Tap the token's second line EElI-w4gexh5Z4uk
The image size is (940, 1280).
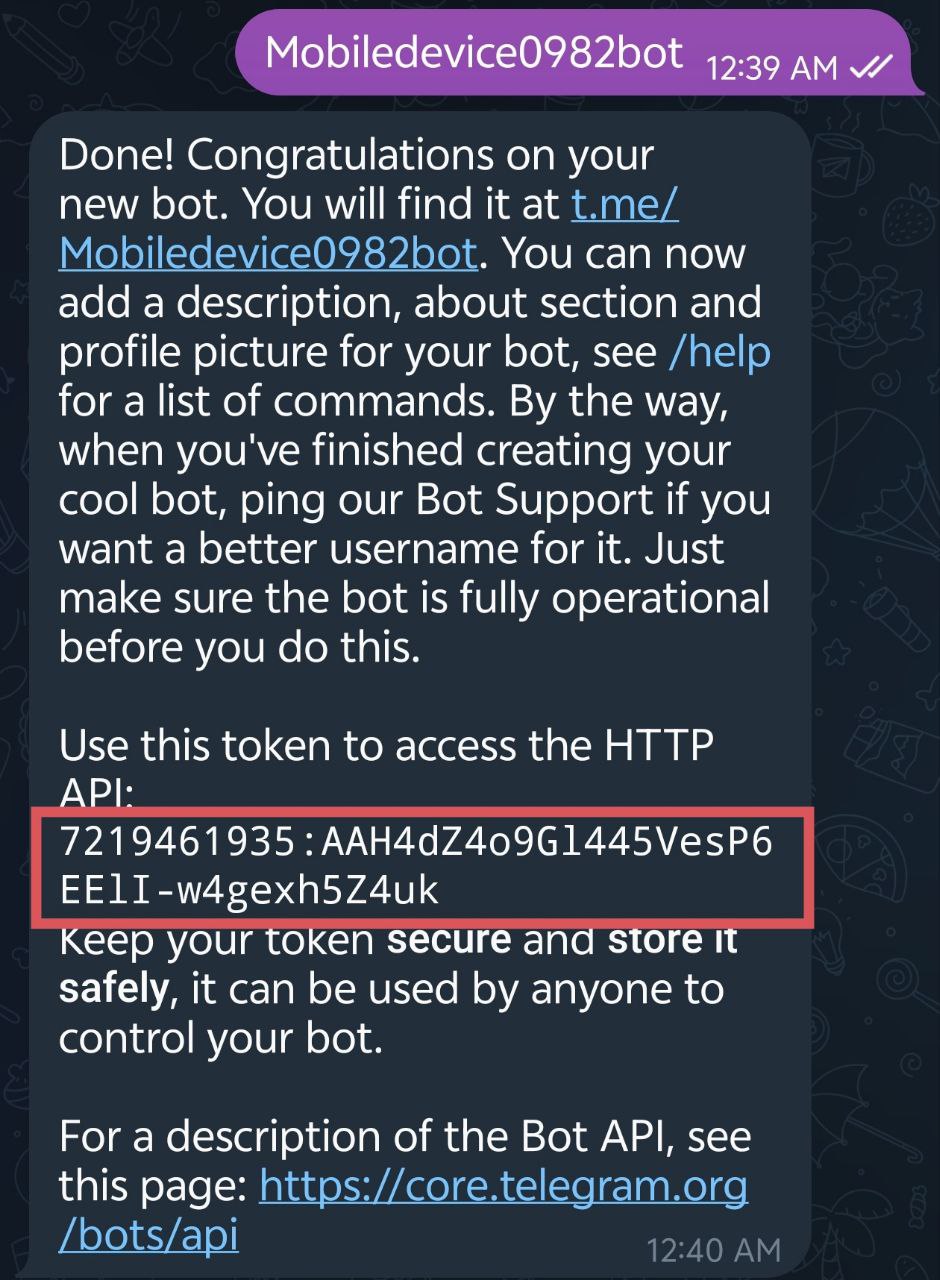pos(249,889)
